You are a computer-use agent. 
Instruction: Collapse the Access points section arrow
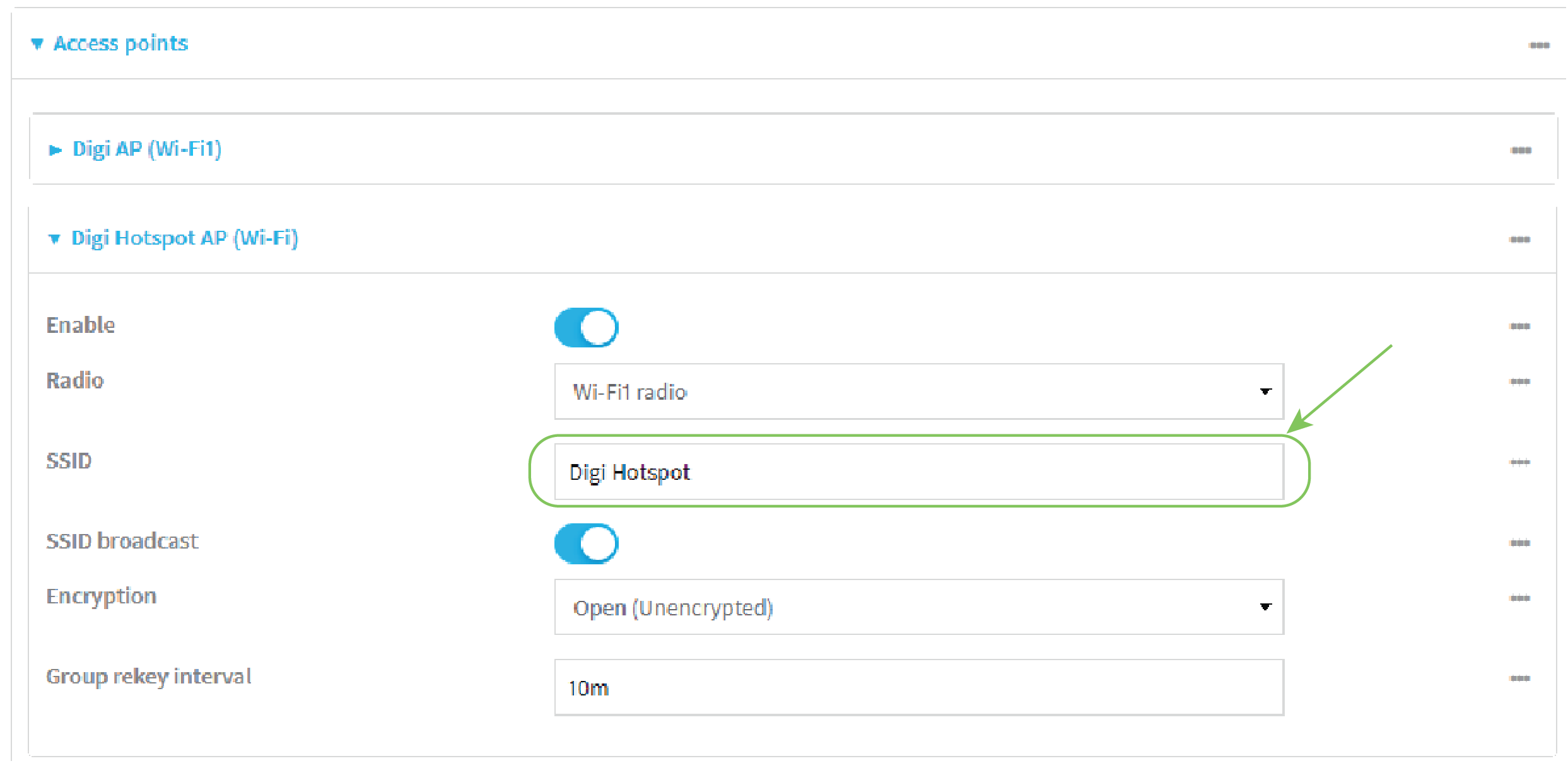[x=37, y=44]
